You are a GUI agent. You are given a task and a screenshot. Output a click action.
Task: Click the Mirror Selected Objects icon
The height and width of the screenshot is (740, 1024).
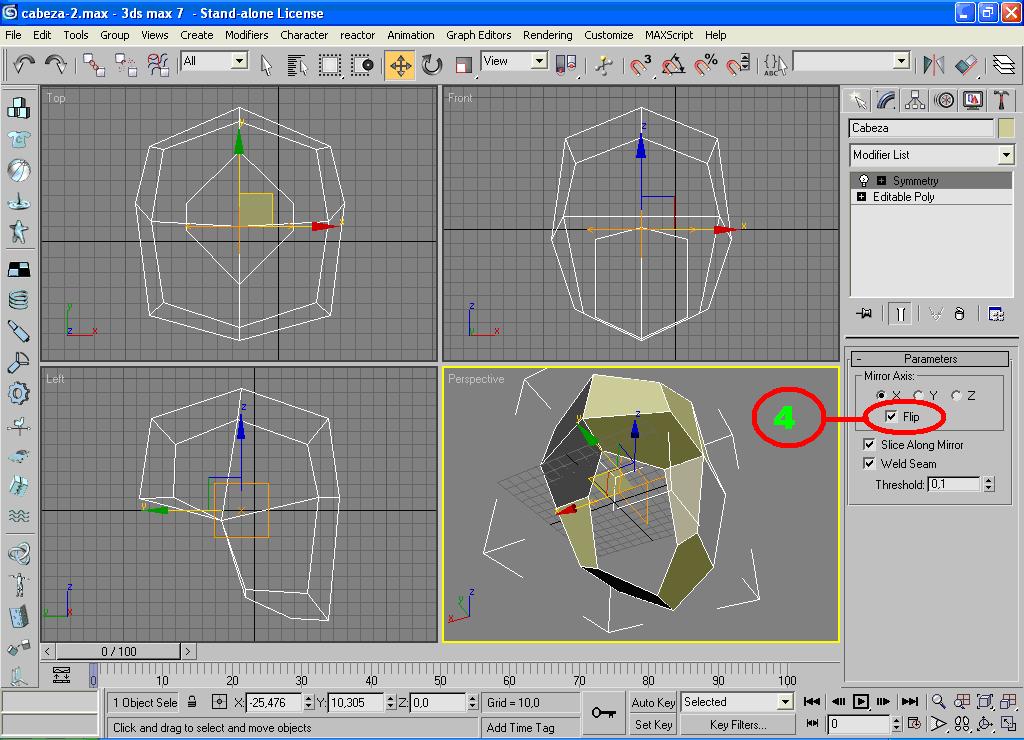(x=933, y=65)
